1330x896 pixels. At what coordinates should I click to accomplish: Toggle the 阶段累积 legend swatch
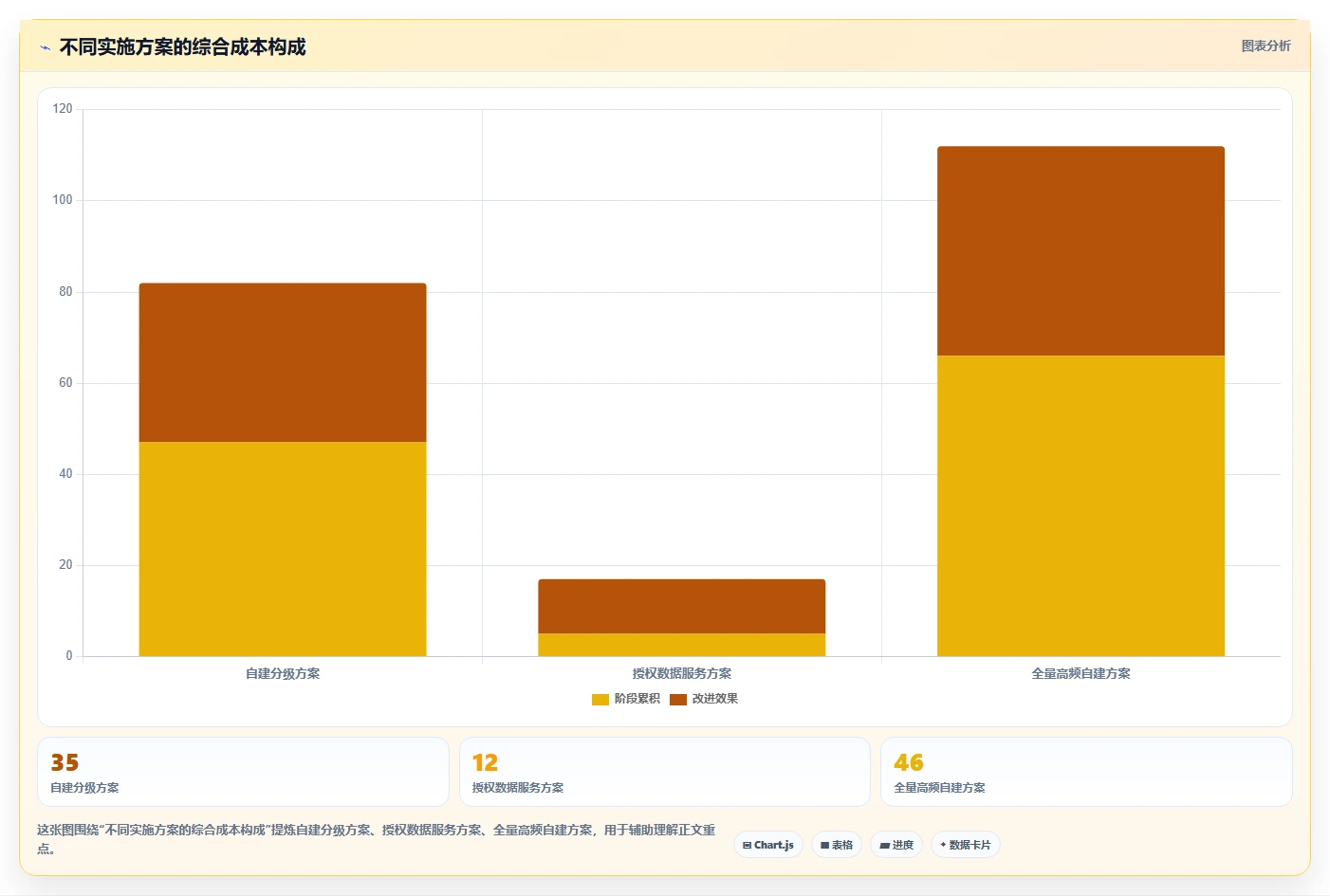pyautogui.click(x=600, y=700)
